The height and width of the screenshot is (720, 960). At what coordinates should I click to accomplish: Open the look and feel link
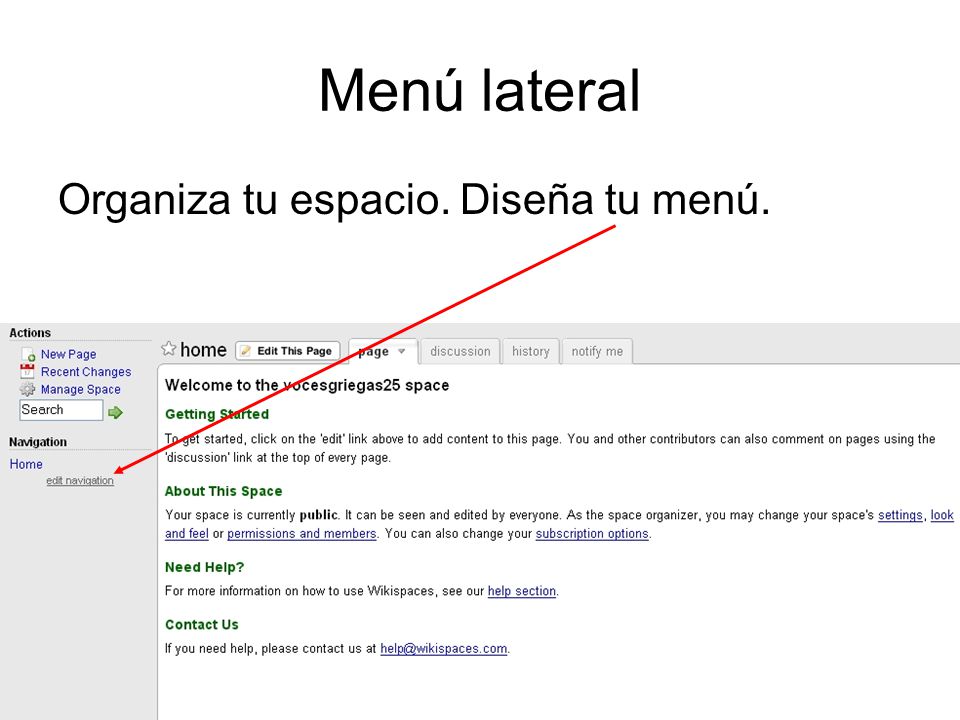(942, 515)
